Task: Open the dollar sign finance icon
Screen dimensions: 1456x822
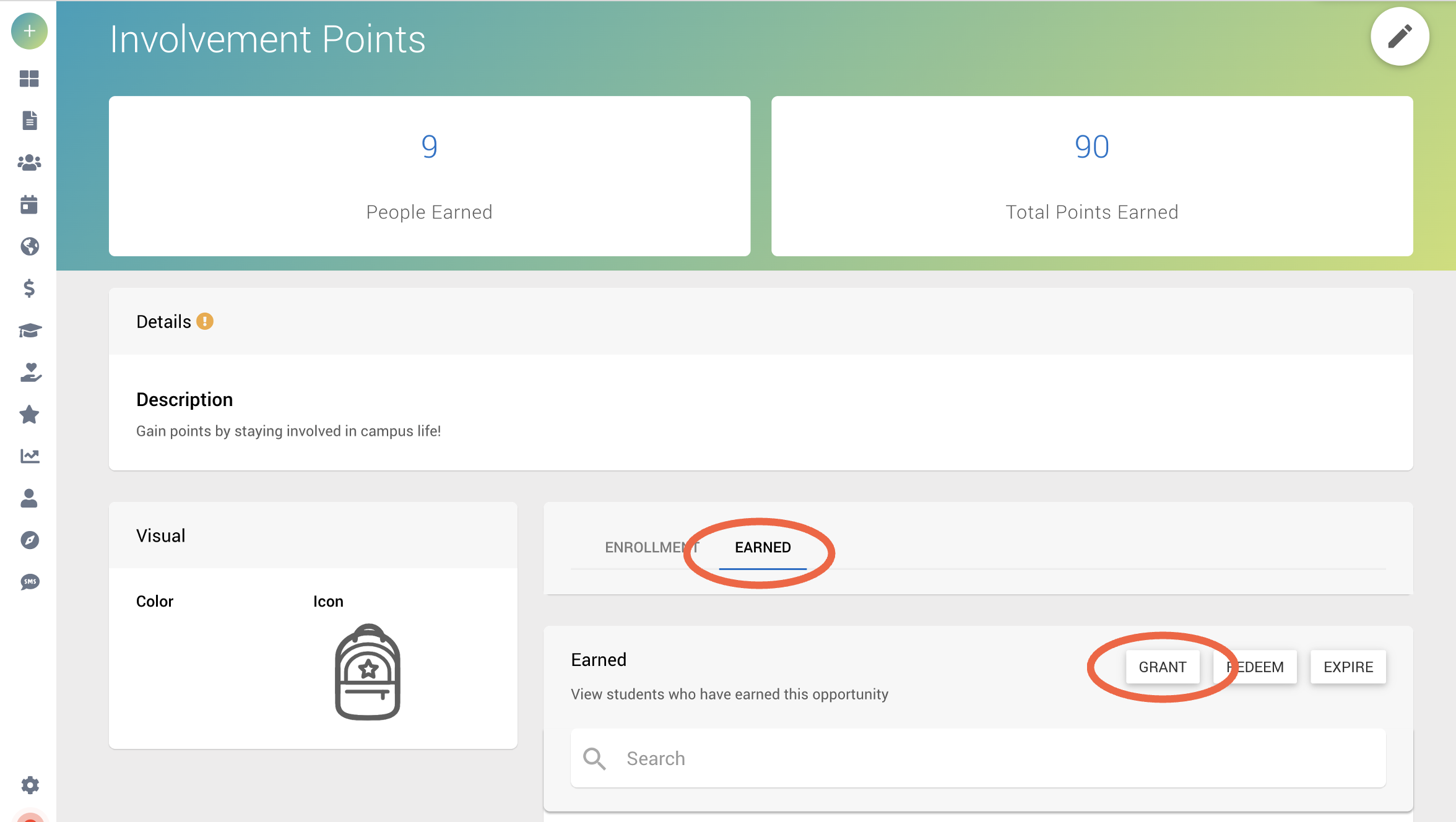Action: (x=29, y=288)
